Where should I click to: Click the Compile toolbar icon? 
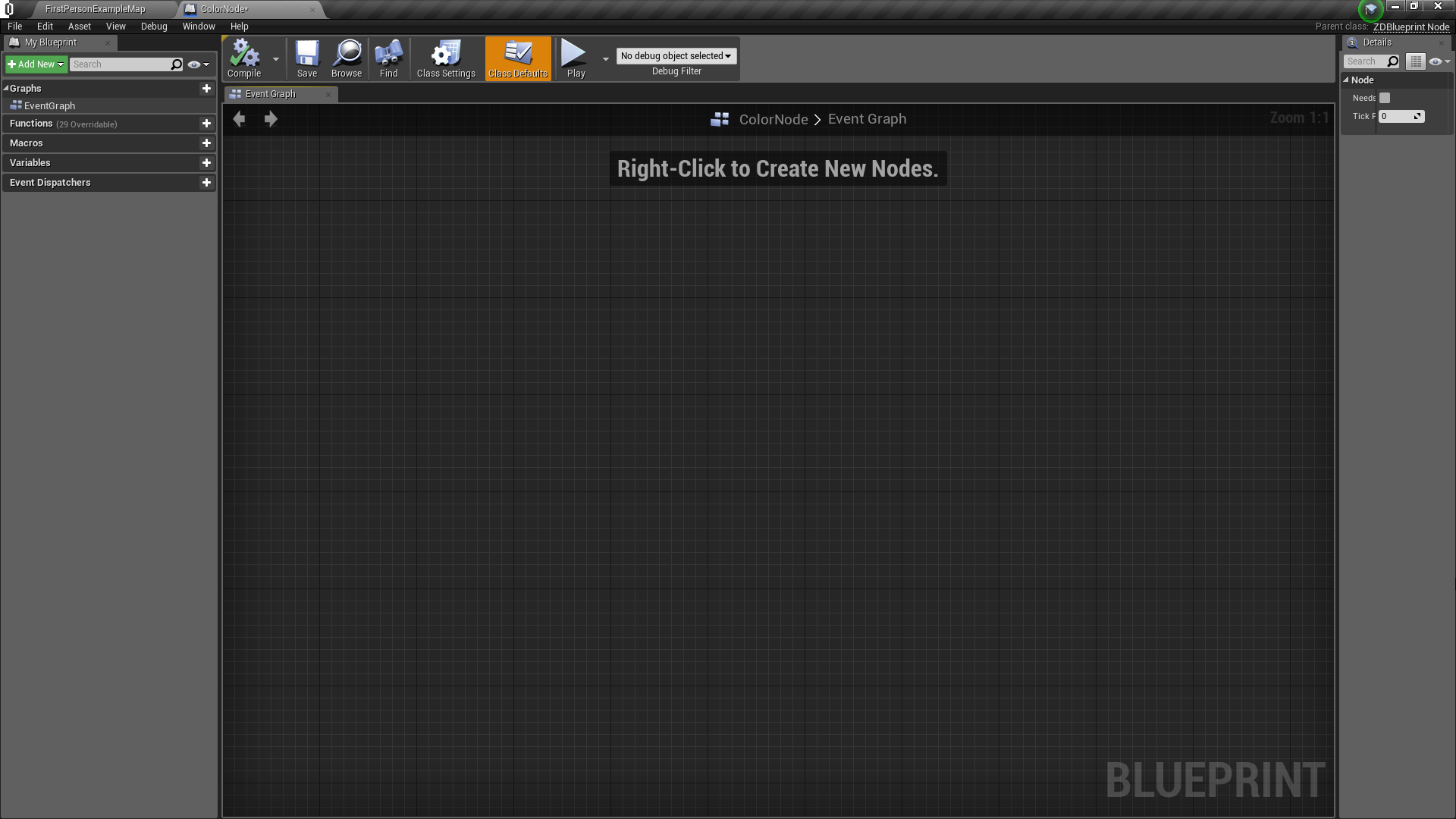coord(244,53)
